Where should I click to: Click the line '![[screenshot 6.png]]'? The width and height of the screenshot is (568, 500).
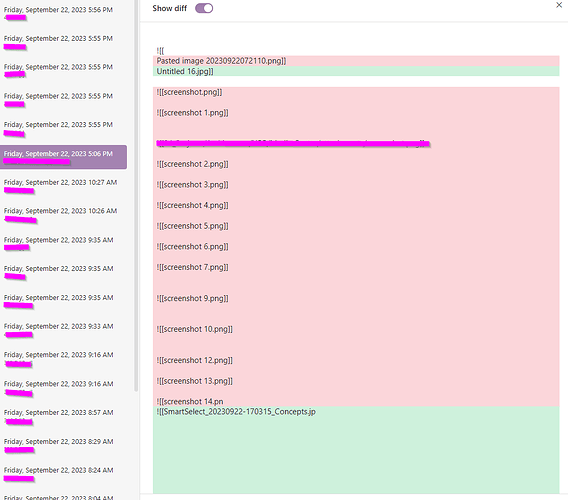[x=192, y=247]
